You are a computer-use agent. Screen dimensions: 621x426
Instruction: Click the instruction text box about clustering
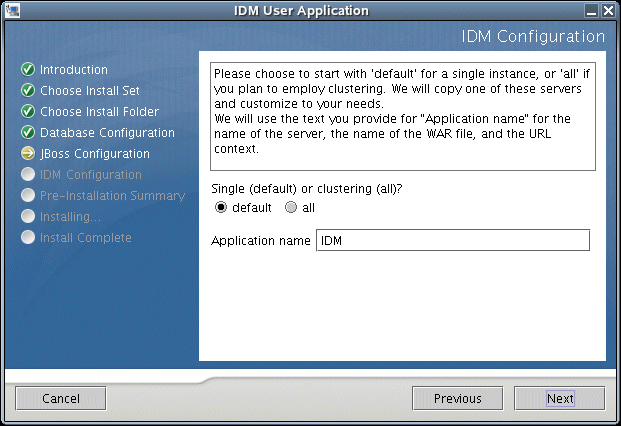point(403,119)
